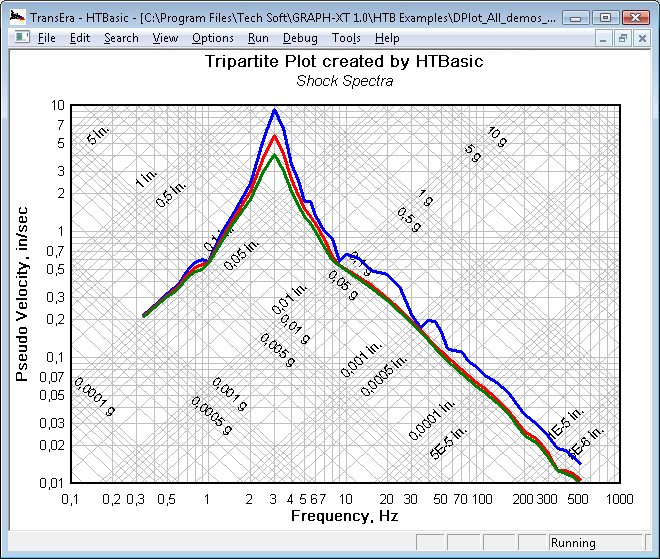Screen dimensions: 660x559
Task: Click the '0,001 in.' grid label
Action: coord(361,359)
